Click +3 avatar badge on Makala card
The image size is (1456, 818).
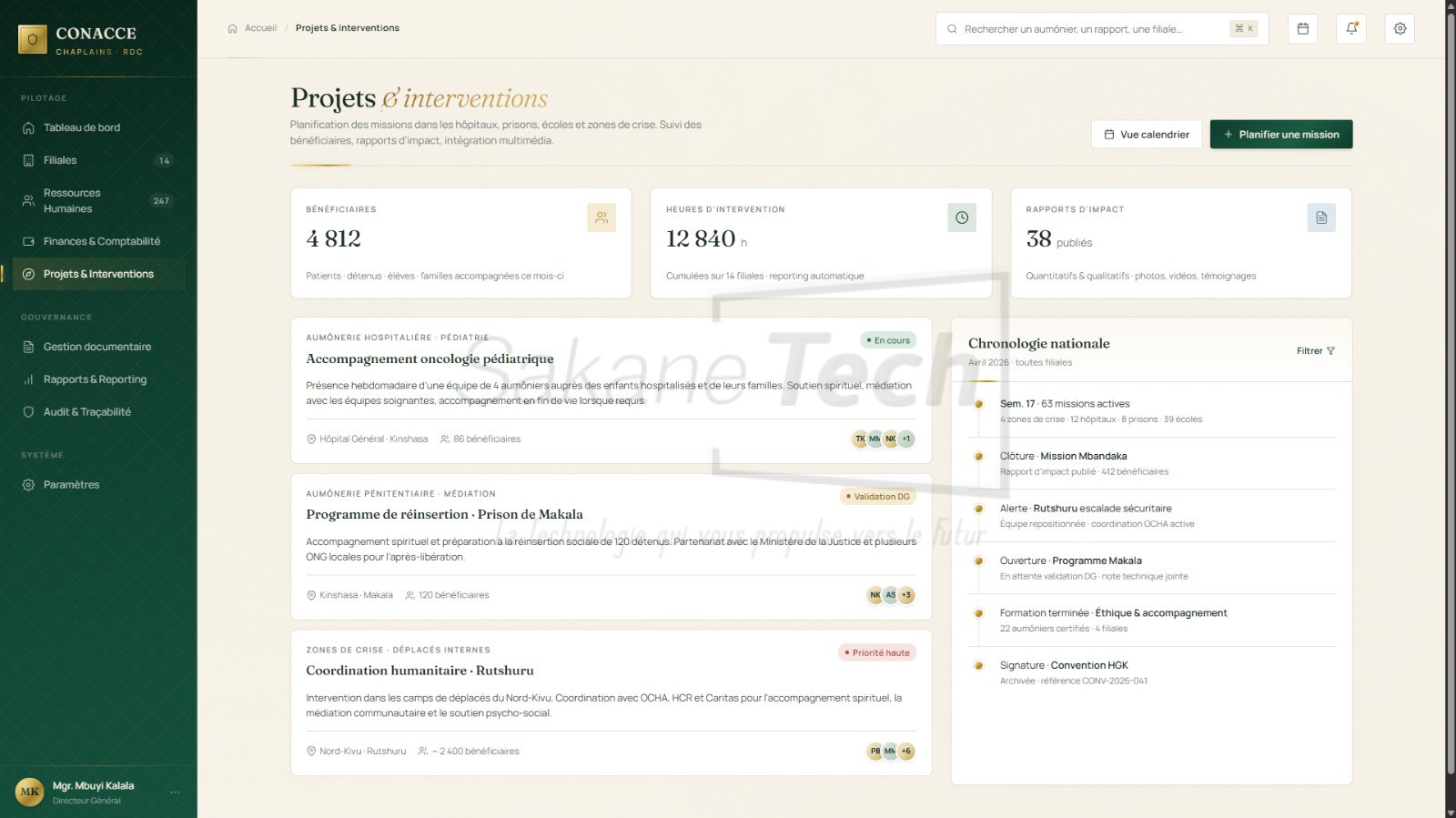point(906,595)
